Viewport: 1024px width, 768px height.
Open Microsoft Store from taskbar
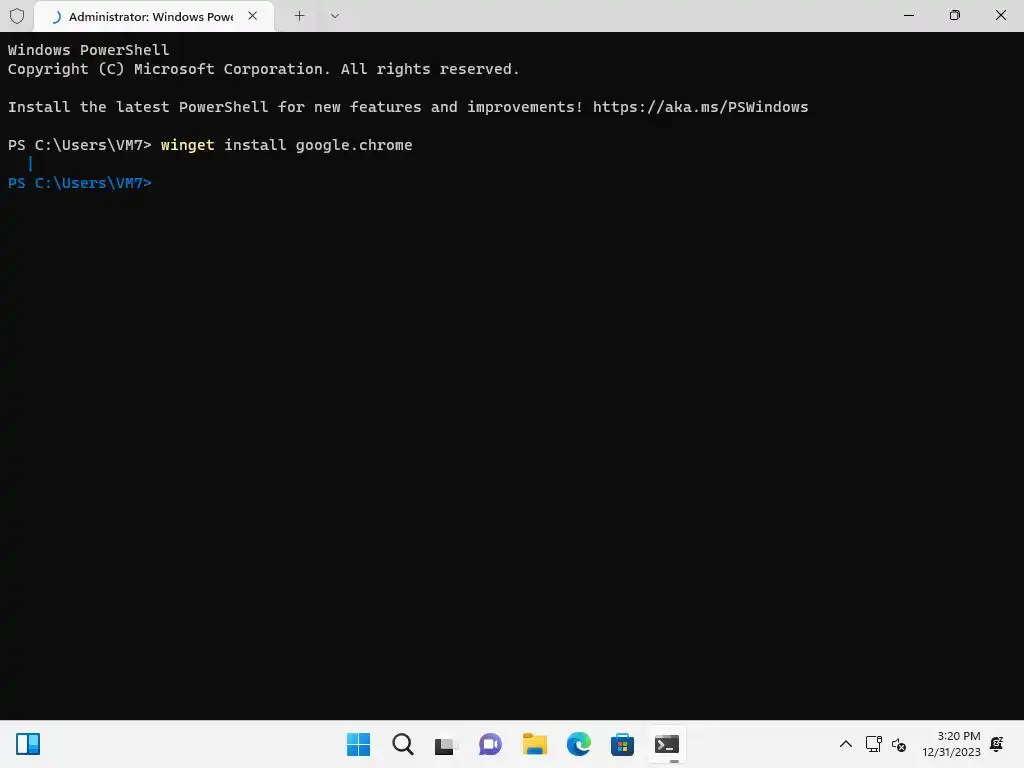point(622,744)
